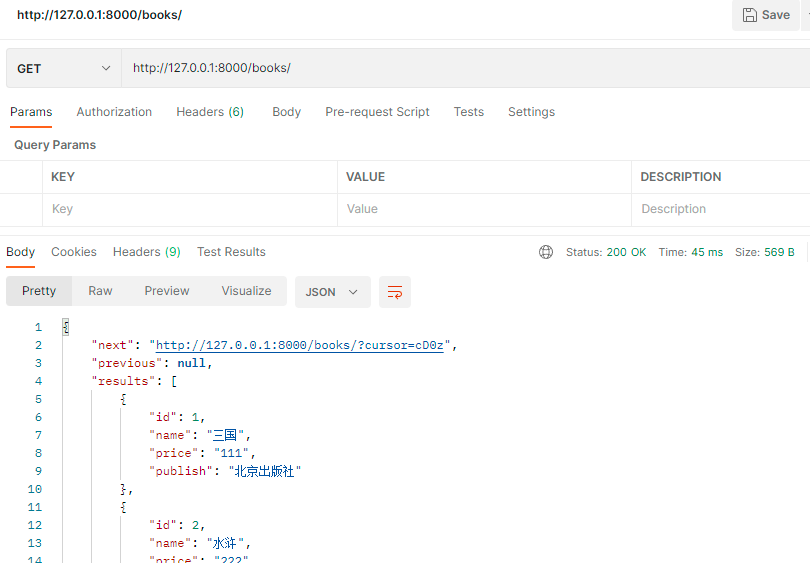The image size is (810, 563).
Task: Open the JSON format dropdown
Action: click(x=332, y=292)
